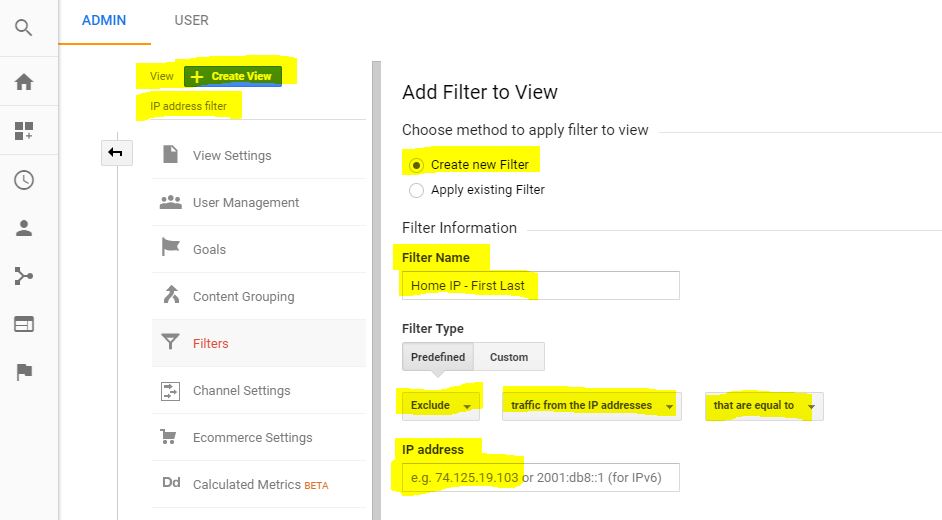Select the Create new Filter radio button

[417, 165]
